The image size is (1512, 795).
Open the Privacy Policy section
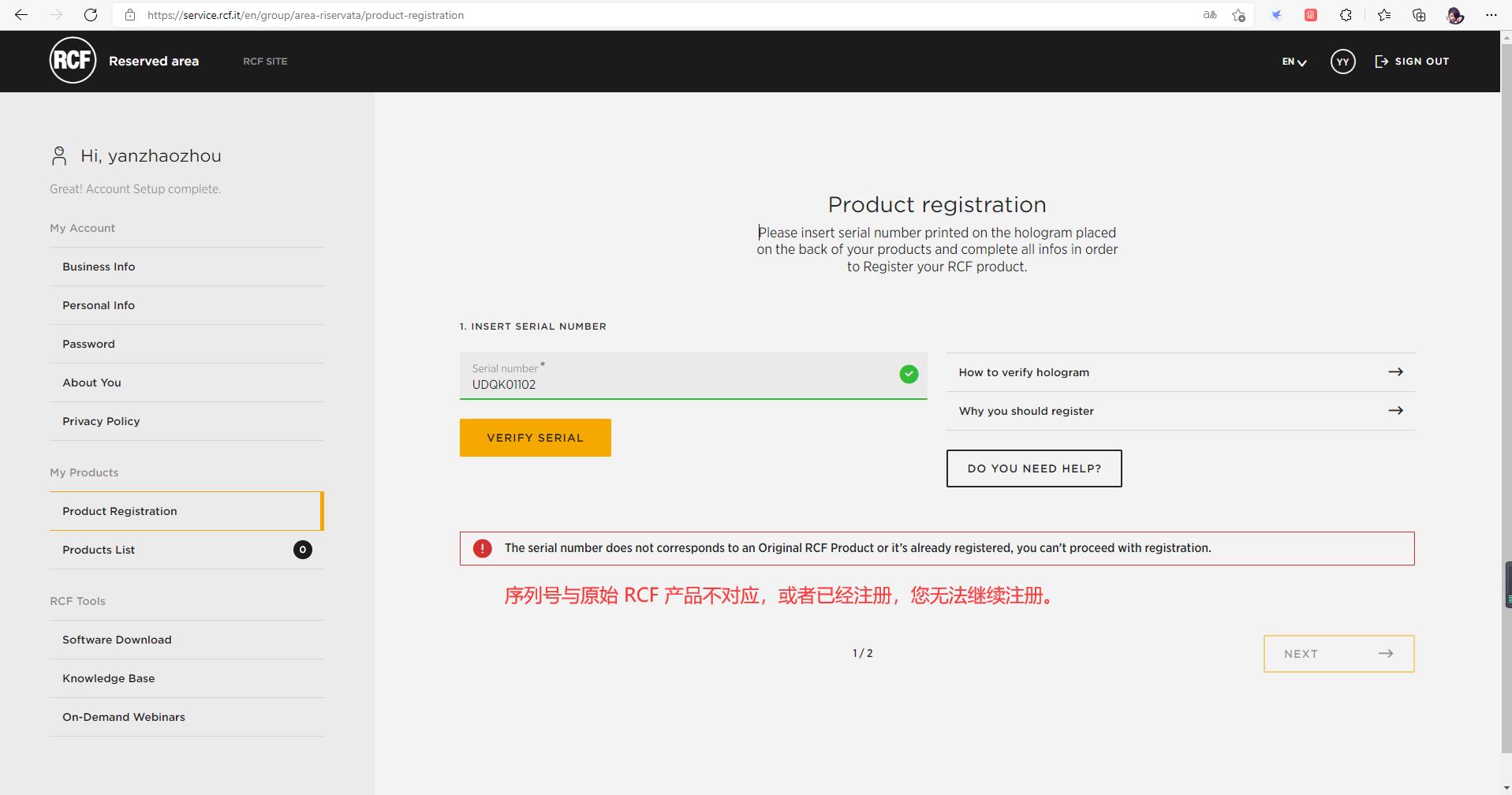pyautogui.click(x=187, y=421)
